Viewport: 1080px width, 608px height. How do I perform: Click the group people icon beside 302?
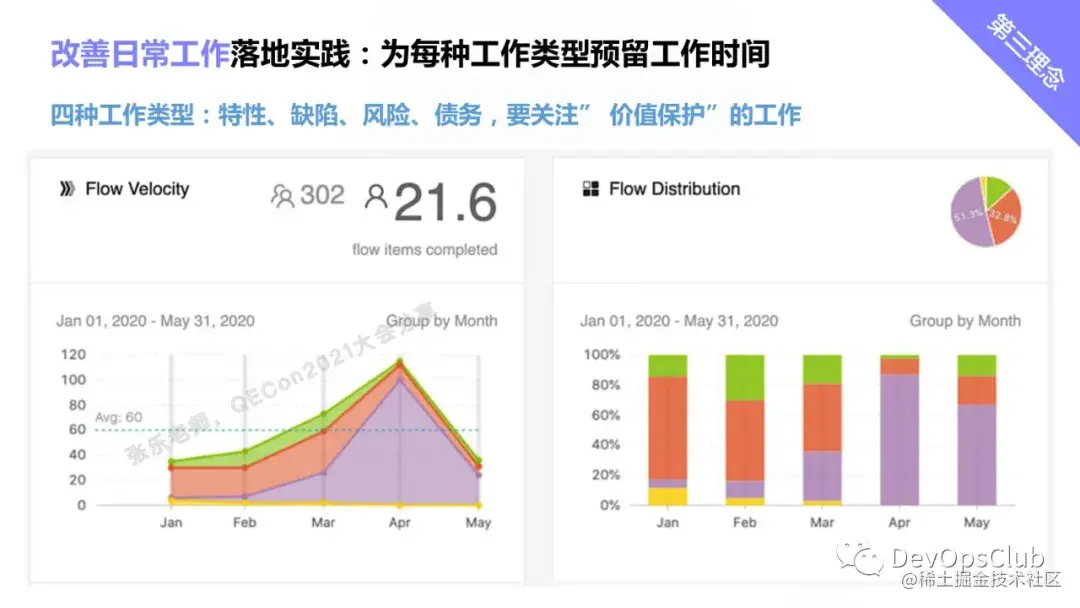tap(282, 196)
